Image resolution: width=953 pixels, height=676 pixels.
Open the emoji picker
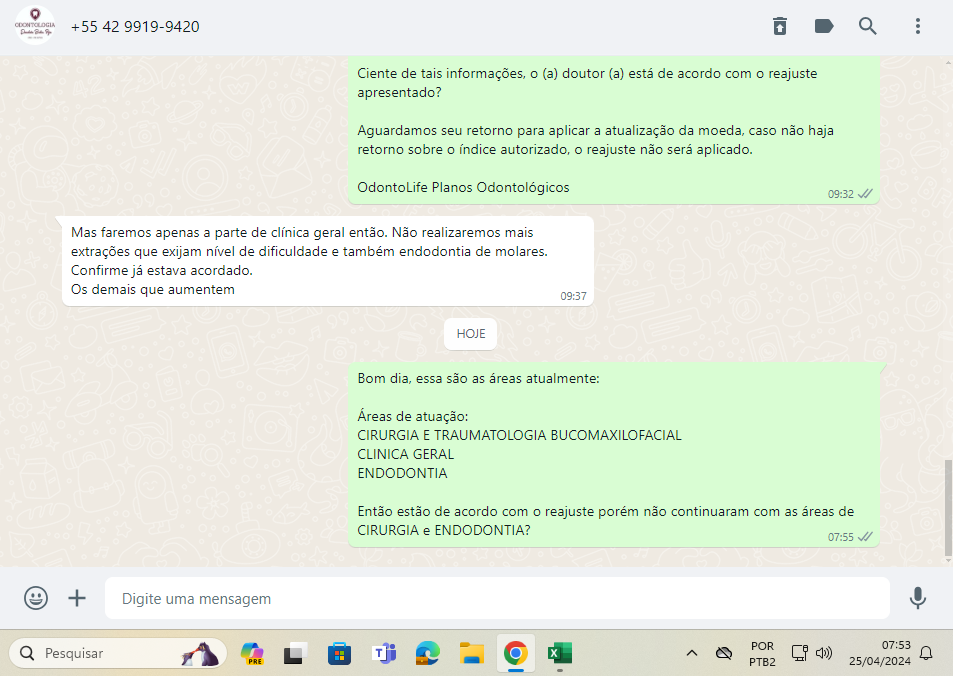click(36, 598)
